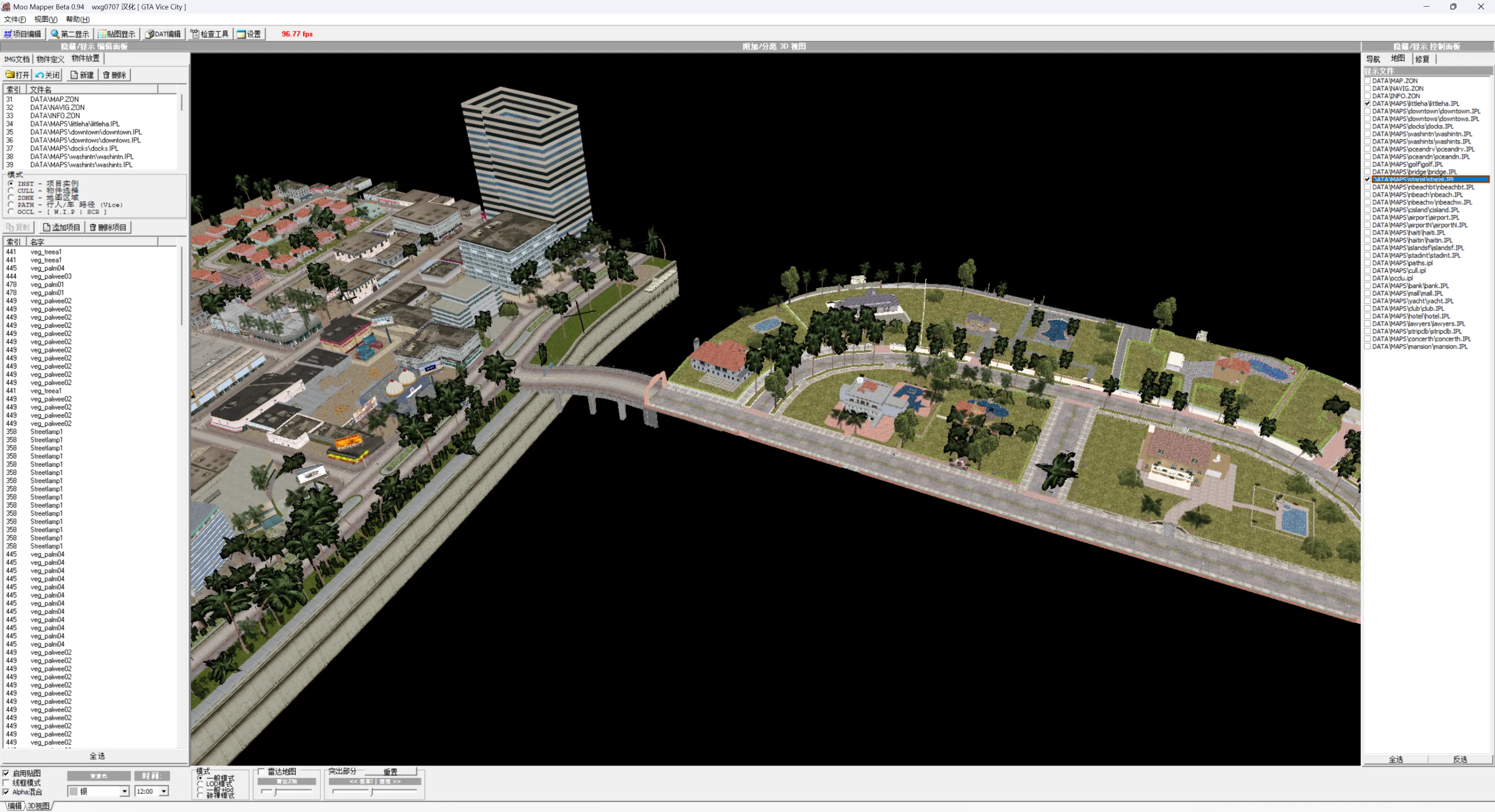Open the 帮助(H) menu
Viewport: 1495px width, 812px height.
tap(77, 19)
